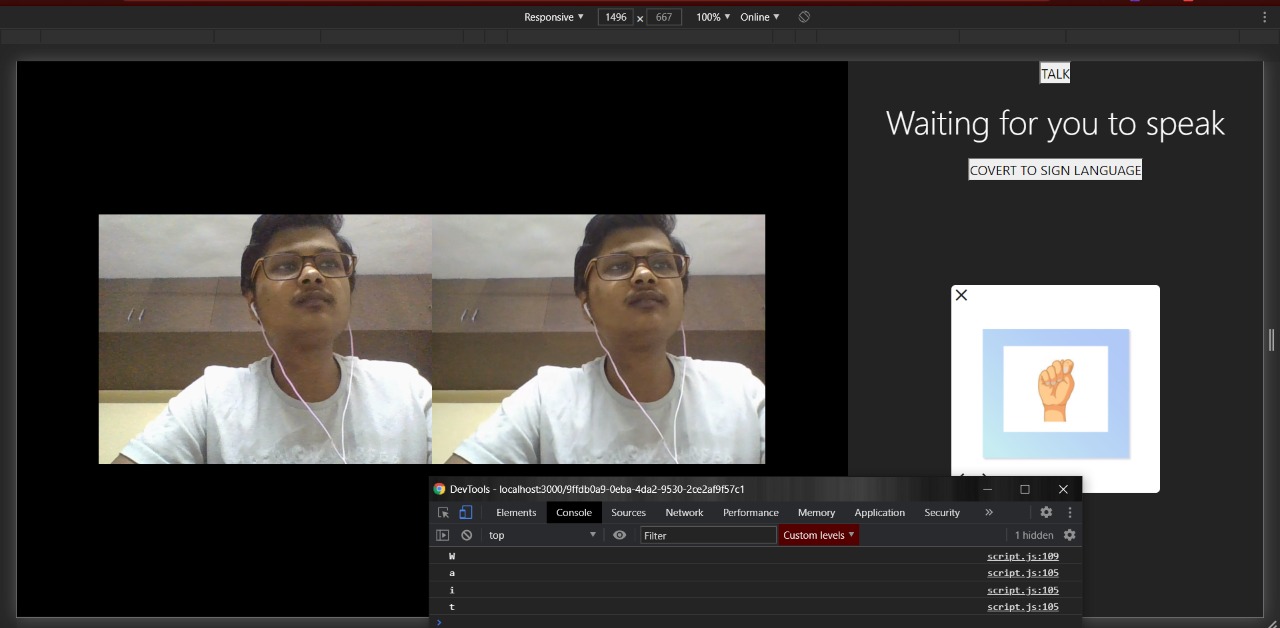Open the Online throttling dropdown
This screenshot has height=628, width=1280.
tap(760, 17)
